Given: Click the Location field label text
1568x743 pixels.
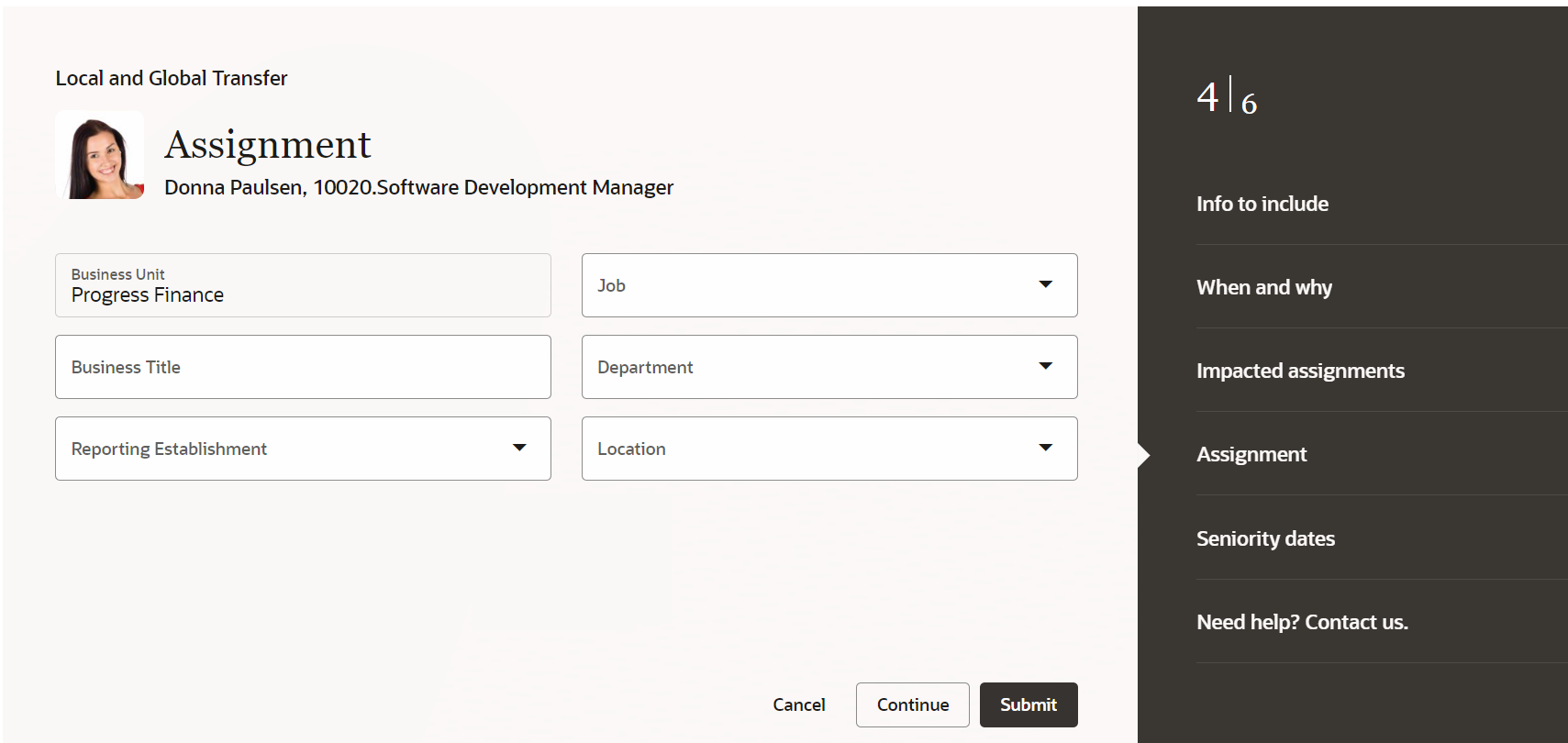Looking at the screenshot, I should coord(631,449).
